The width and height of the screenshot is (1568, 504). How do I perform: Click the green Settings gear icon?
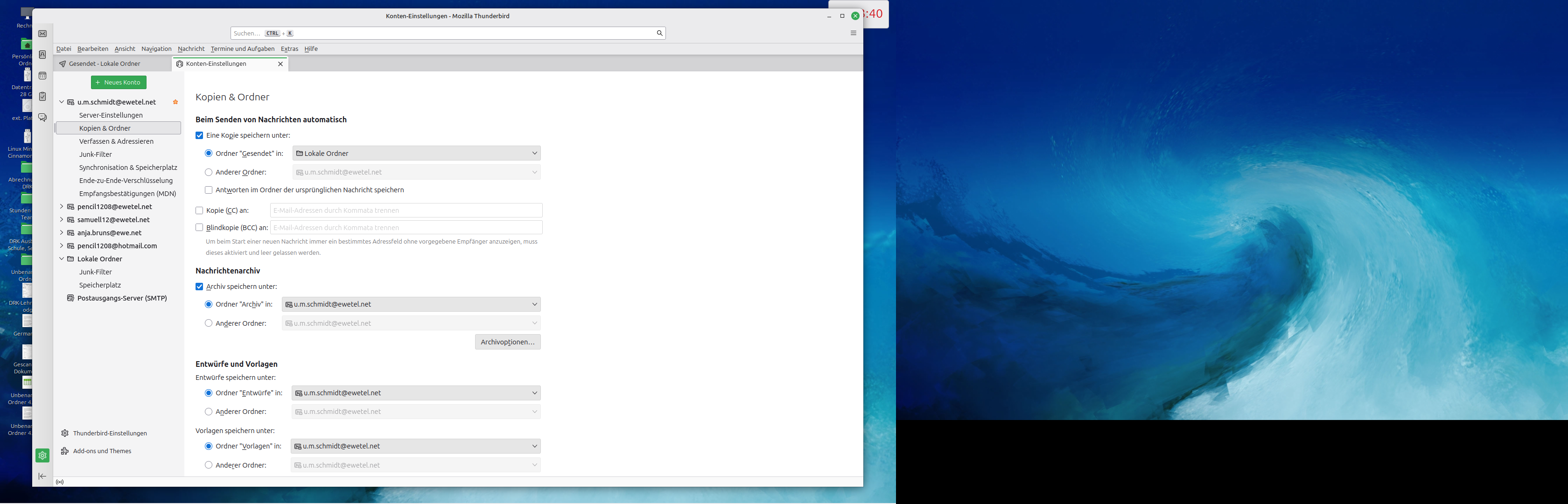pos(42,455)
